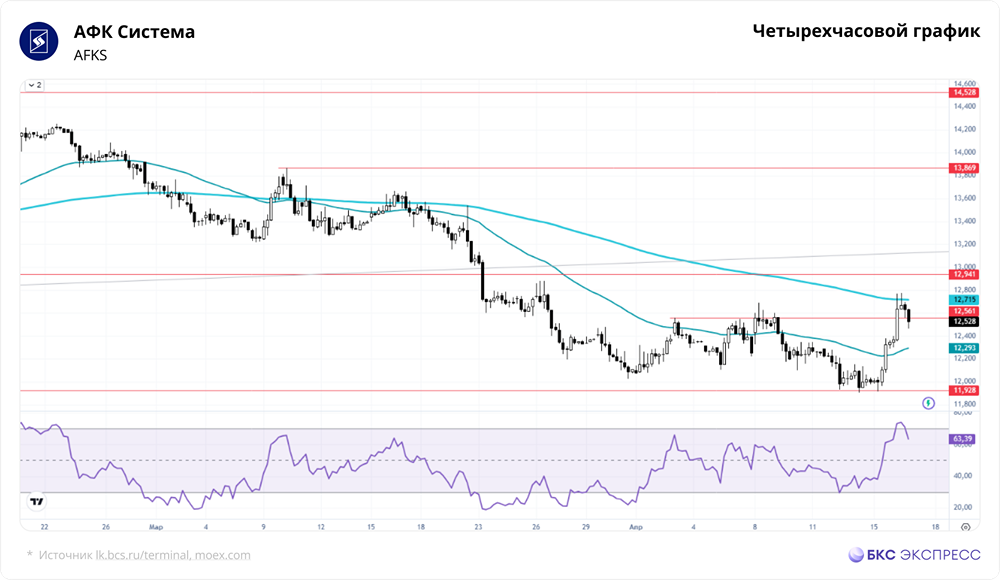Click the 12,715 moving average price tag

click(964, 300)
